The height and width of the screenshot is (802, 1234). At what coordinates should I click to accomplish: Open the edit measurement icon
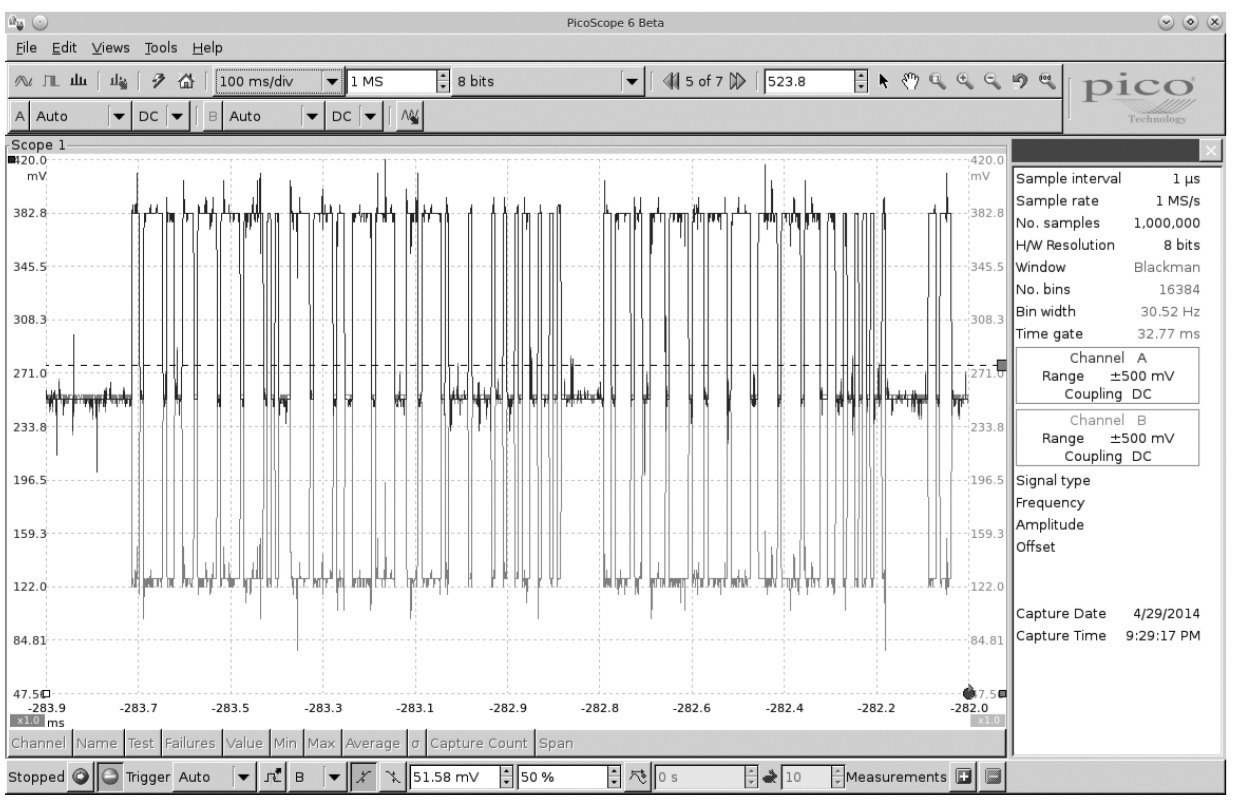992,777
